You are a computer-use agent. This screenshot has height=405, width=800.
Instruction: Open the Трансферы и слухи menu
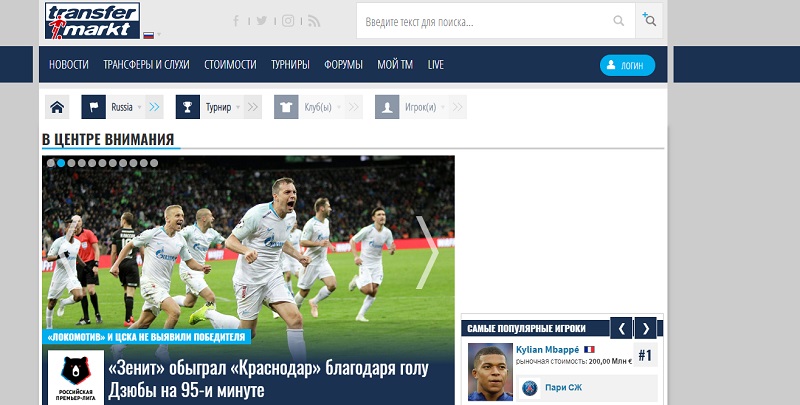coord(146,65)
